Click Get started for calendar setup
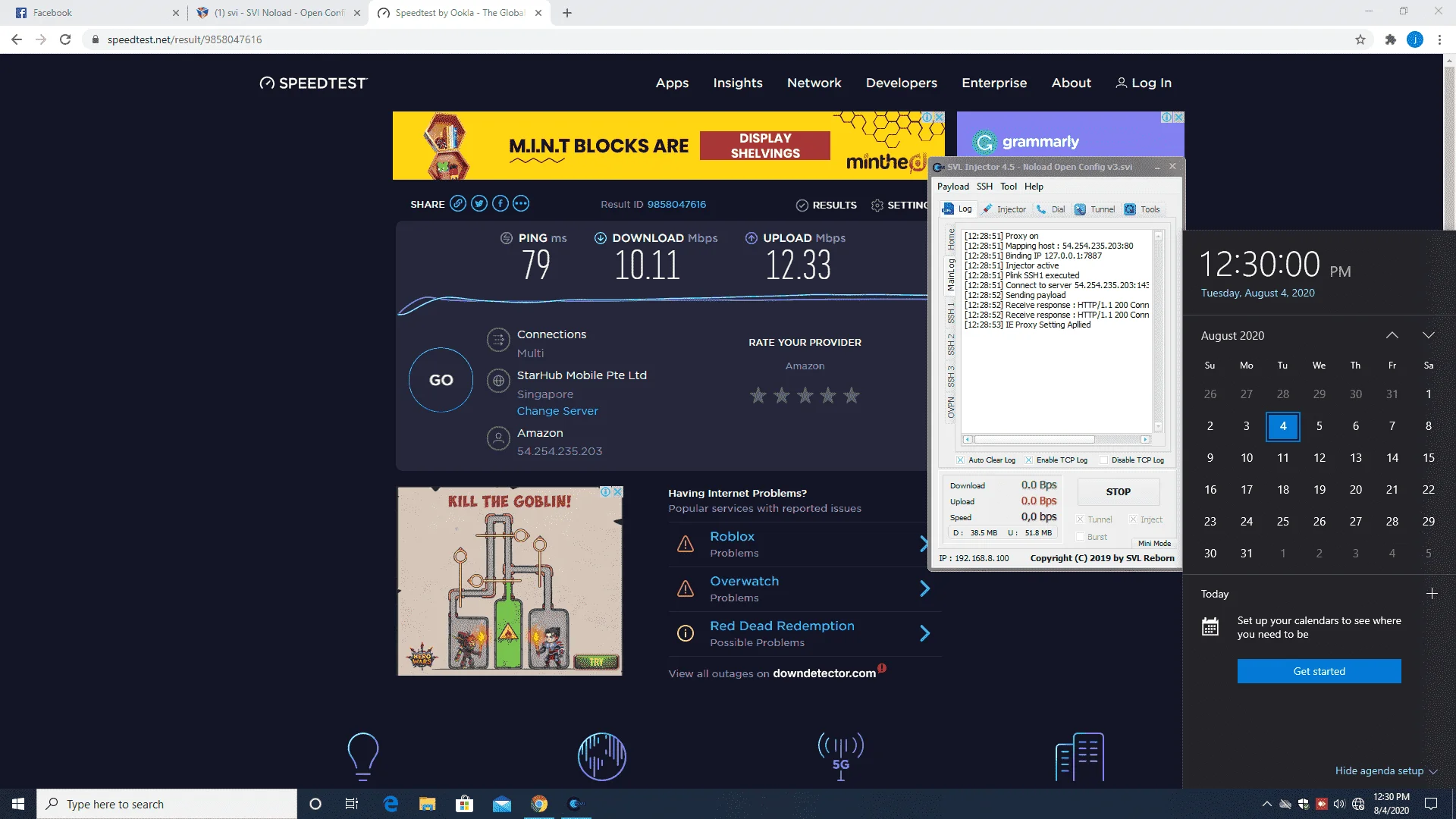Image resolution: width=1456 pixels, height=819 pixels. pos(1319,671)
